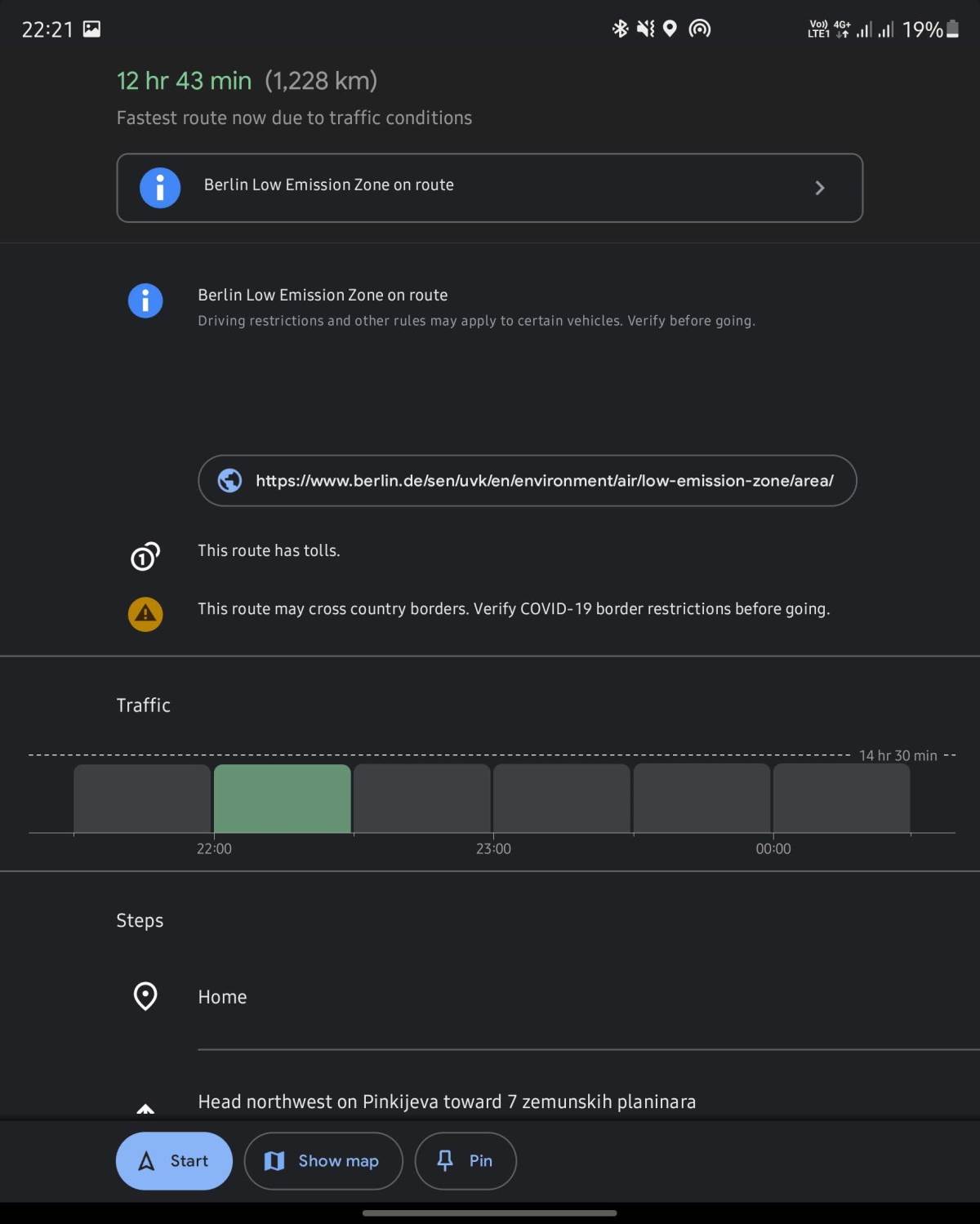
Task: Tap the globe icon next to the URL
Action: 230,481
